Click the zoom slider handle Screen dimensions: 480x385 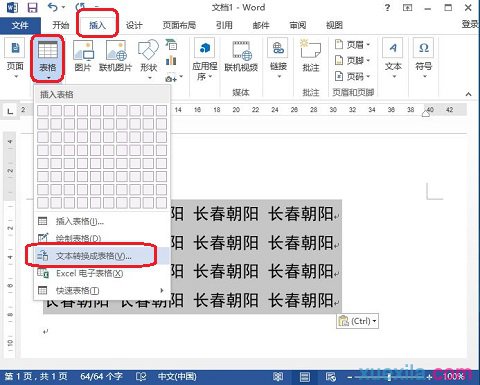coord(389,377)
